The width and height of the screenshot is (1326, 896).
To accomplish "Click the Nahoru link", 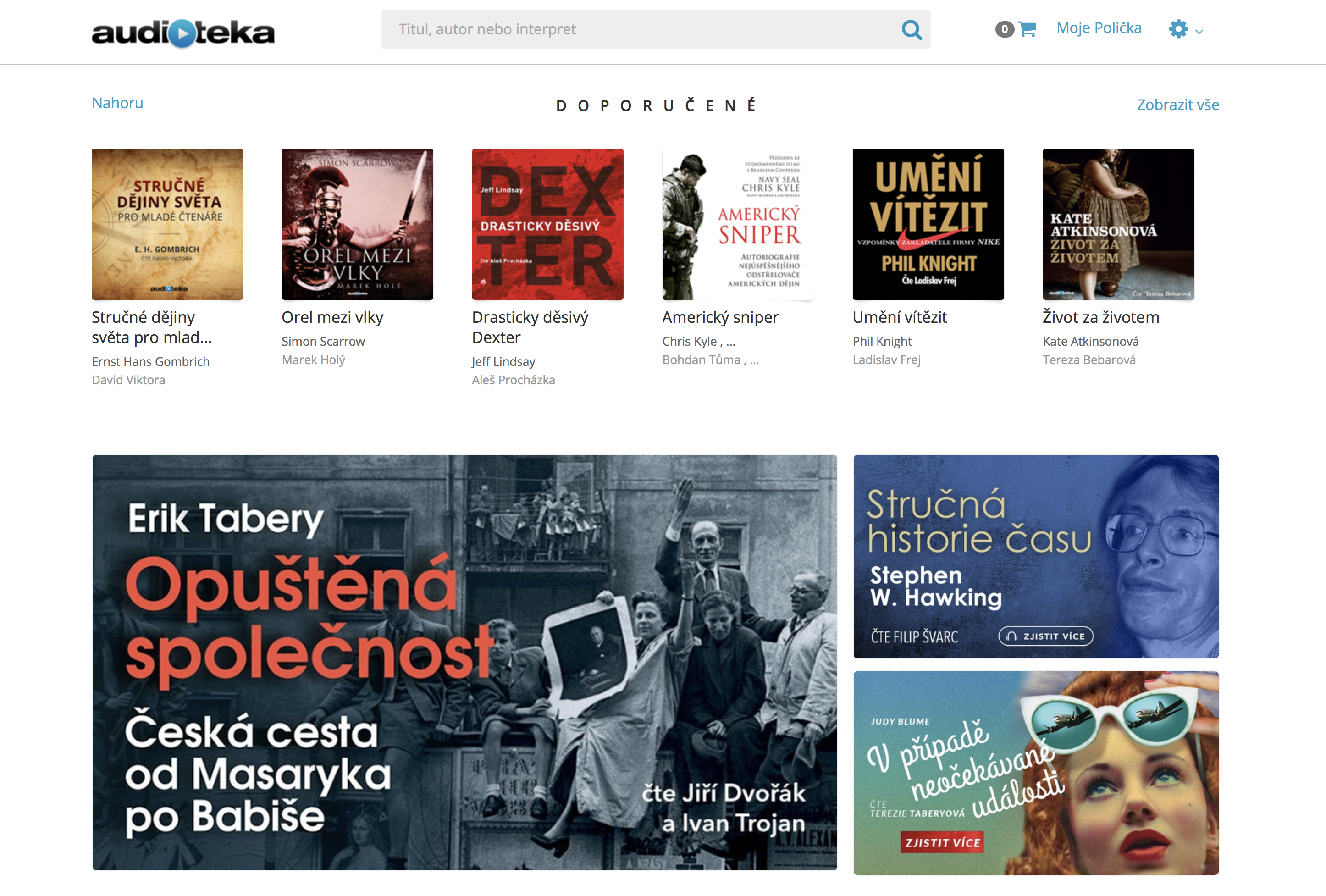I will (117, 103).
